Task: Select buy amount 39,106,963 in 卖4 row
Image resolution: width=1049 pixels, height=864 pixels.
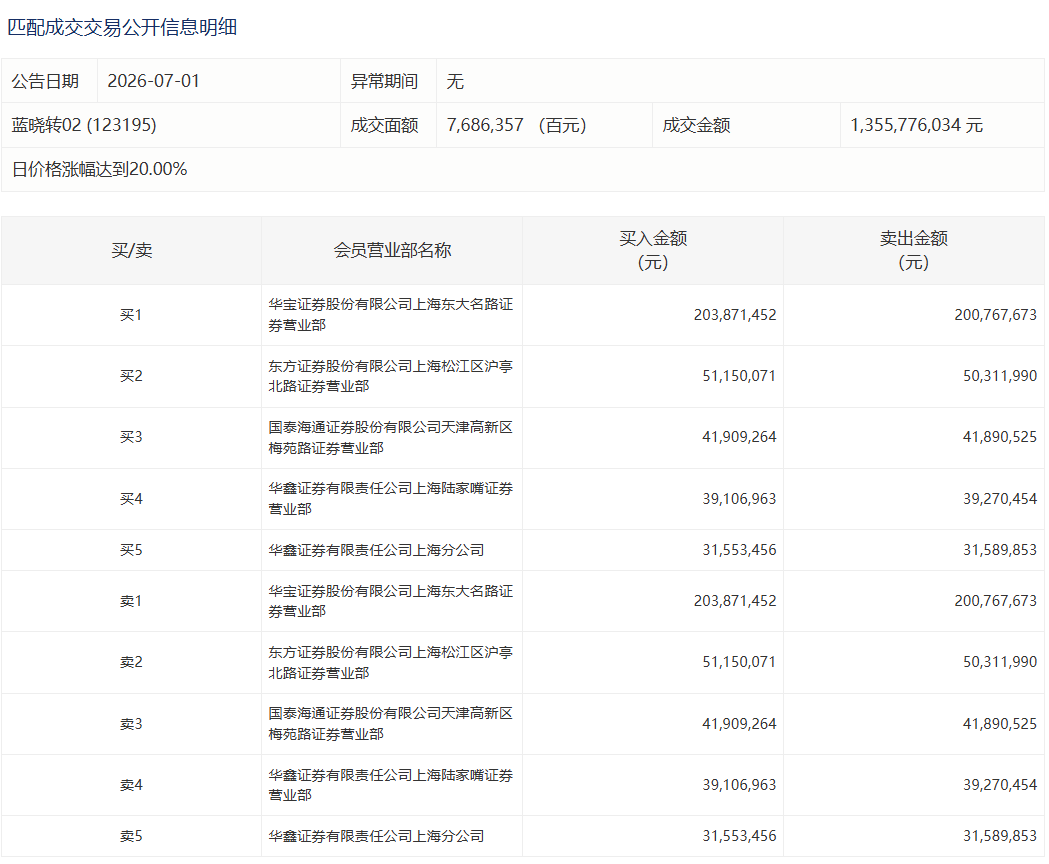Action: (x=739, y=784)
